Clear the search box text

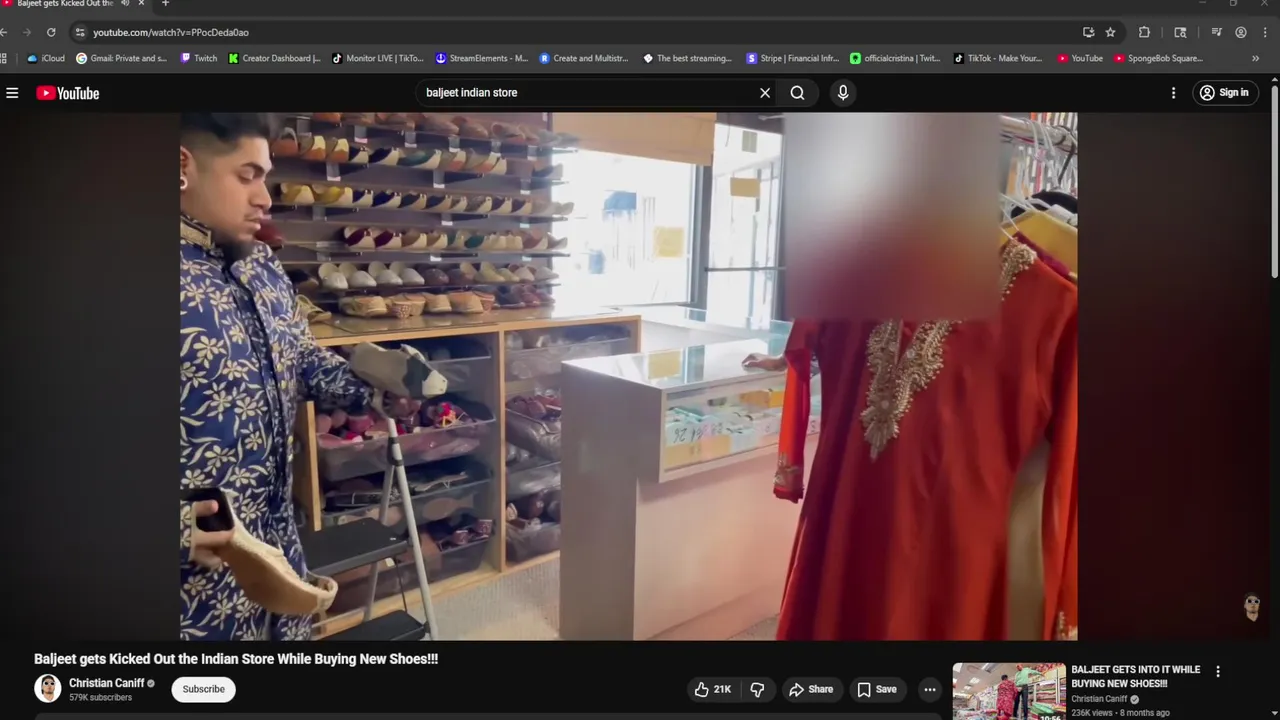pyautogui.click(x=765, y=93)
